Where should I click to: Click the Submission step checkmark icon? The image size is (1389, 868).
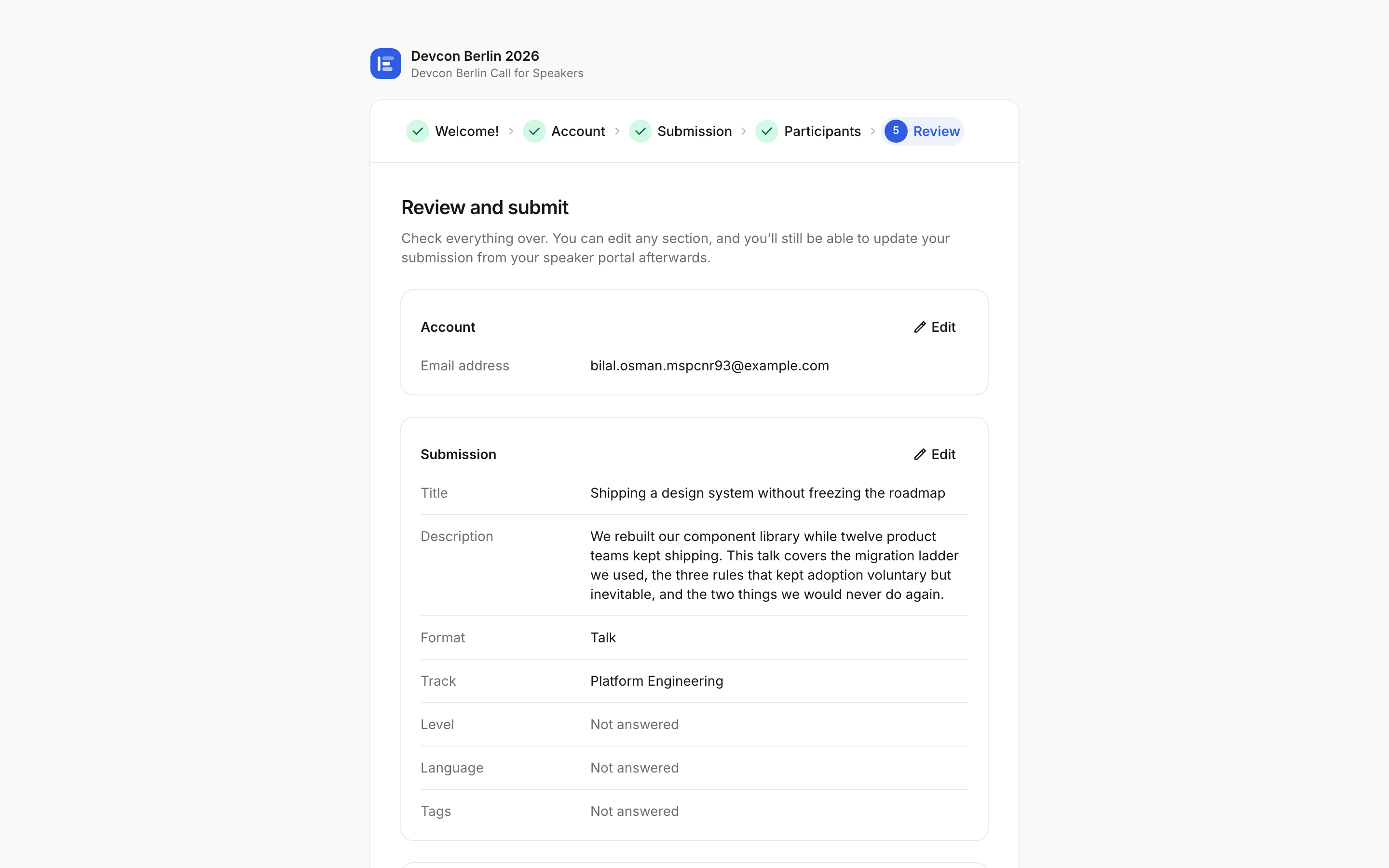tap(640, 131)
